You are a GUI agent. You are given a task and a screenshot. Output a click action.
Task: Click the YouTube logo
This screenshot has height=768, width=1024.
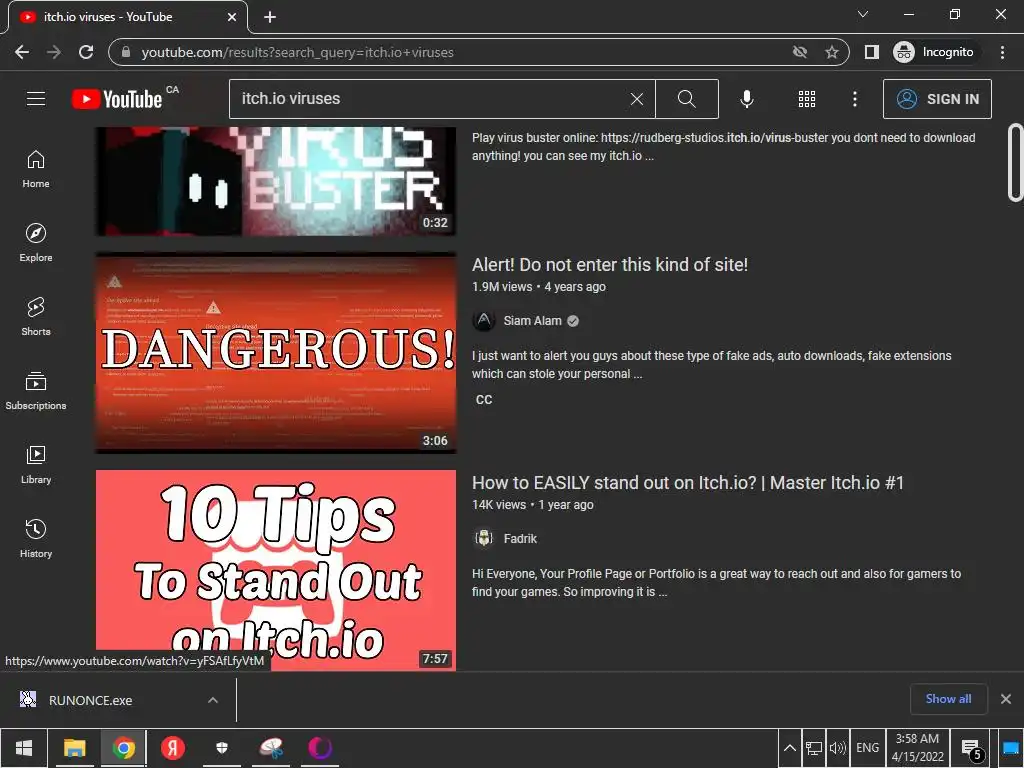tap(117, 99)
